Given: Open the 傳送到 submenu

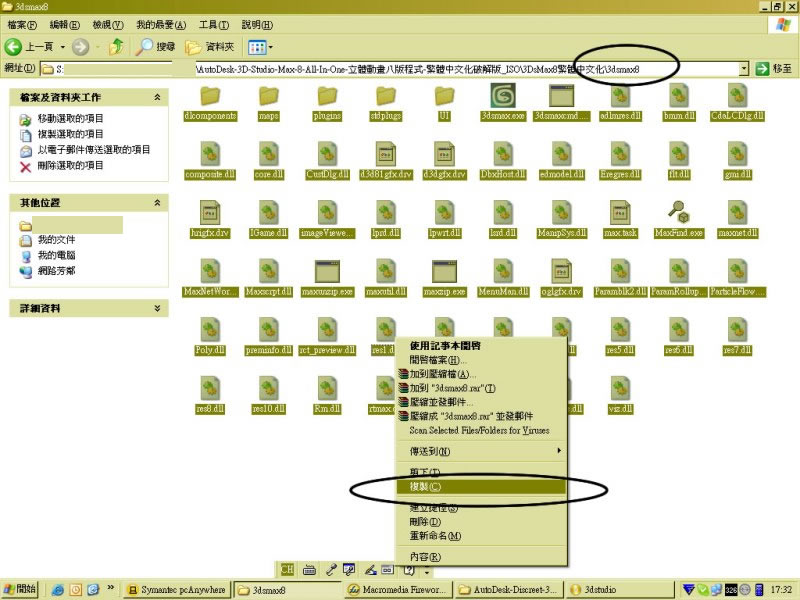Looking at the screenshot, I should [482, 451].
